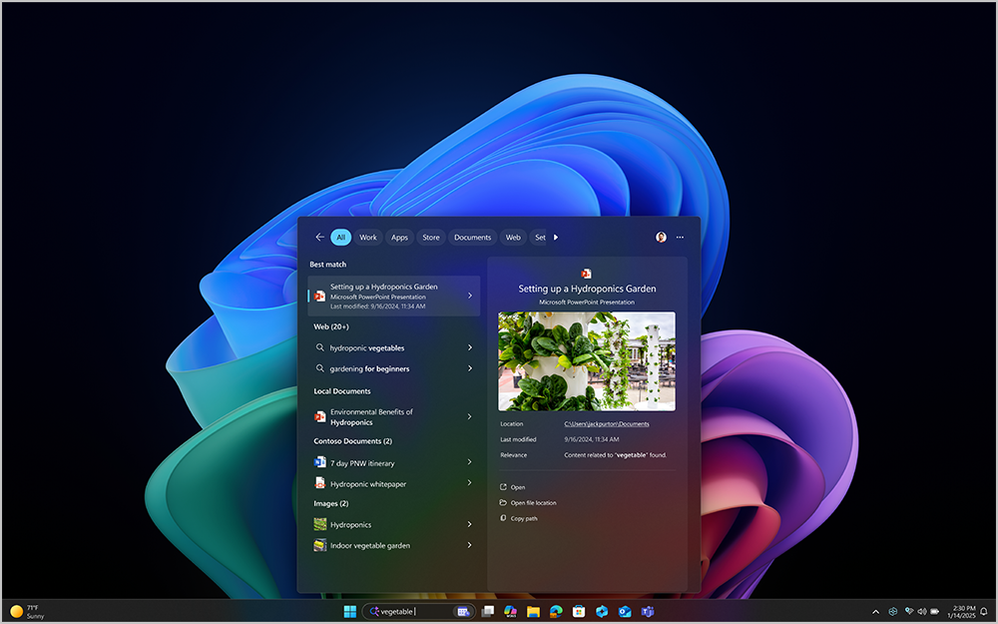
Task: Click the preview title Setting up a Hydroponics Garden
Action: pyautogui.click(x=587, y=289)
